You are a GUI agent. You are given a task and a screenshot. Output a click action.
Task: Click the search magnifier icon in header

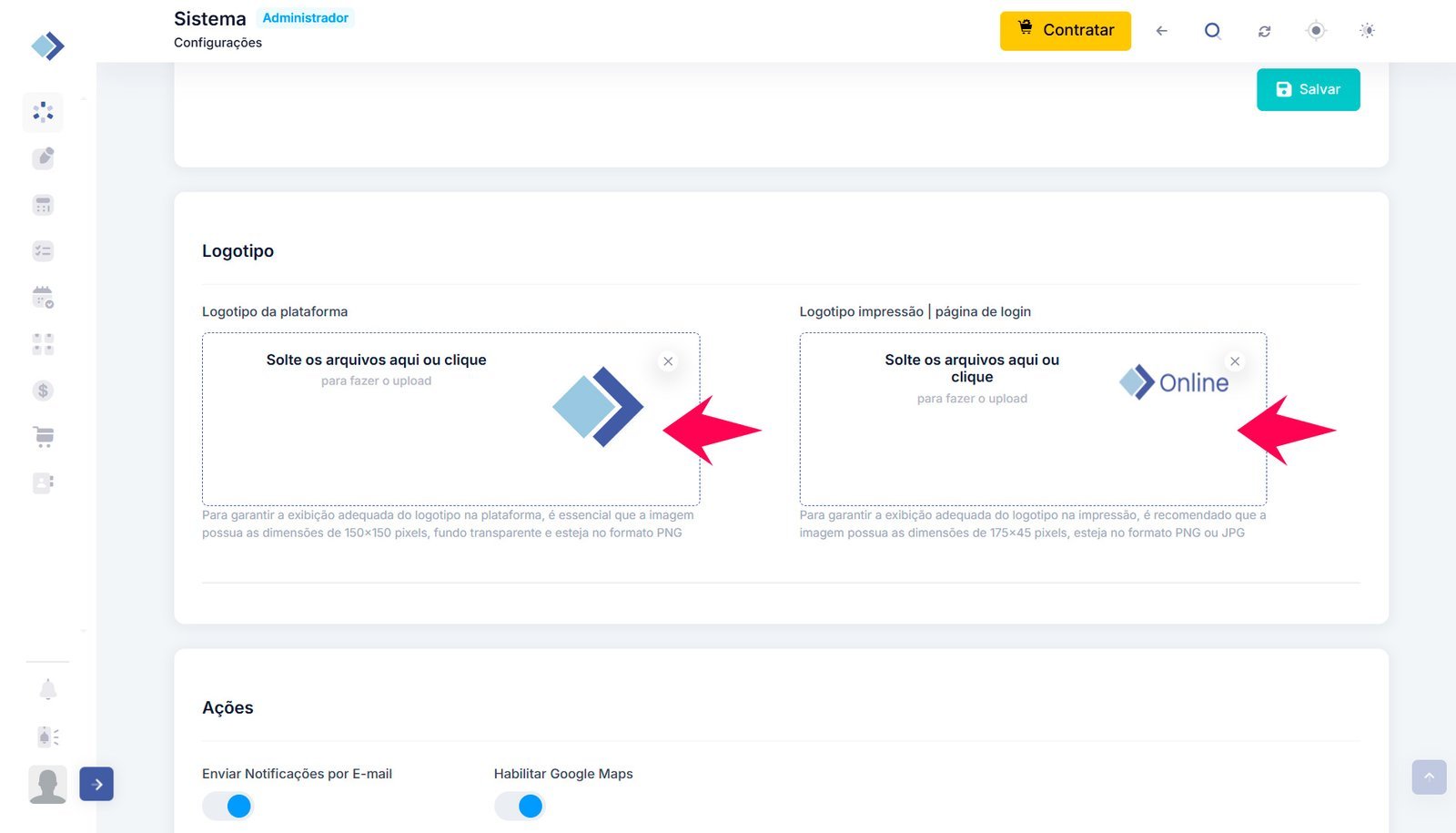click(x=1212, y=31)
